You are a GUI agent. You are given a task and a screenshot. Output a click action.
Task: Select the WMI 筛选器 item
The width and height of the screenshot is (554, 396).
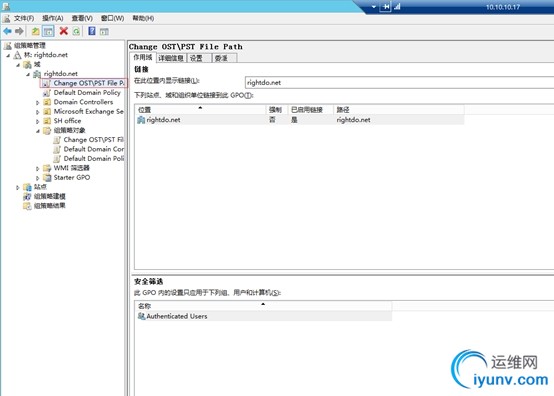72,168
